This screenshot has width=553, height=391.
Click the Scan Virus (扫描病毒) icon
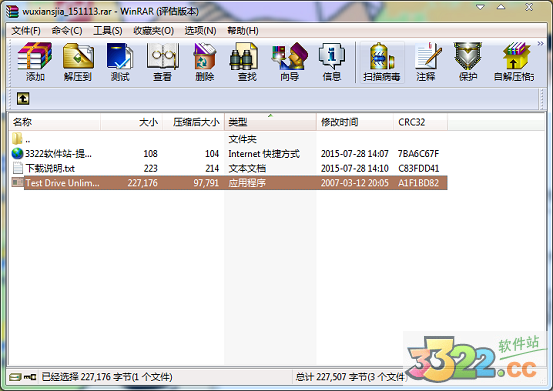pyautogui.click(x=381, y=56)
